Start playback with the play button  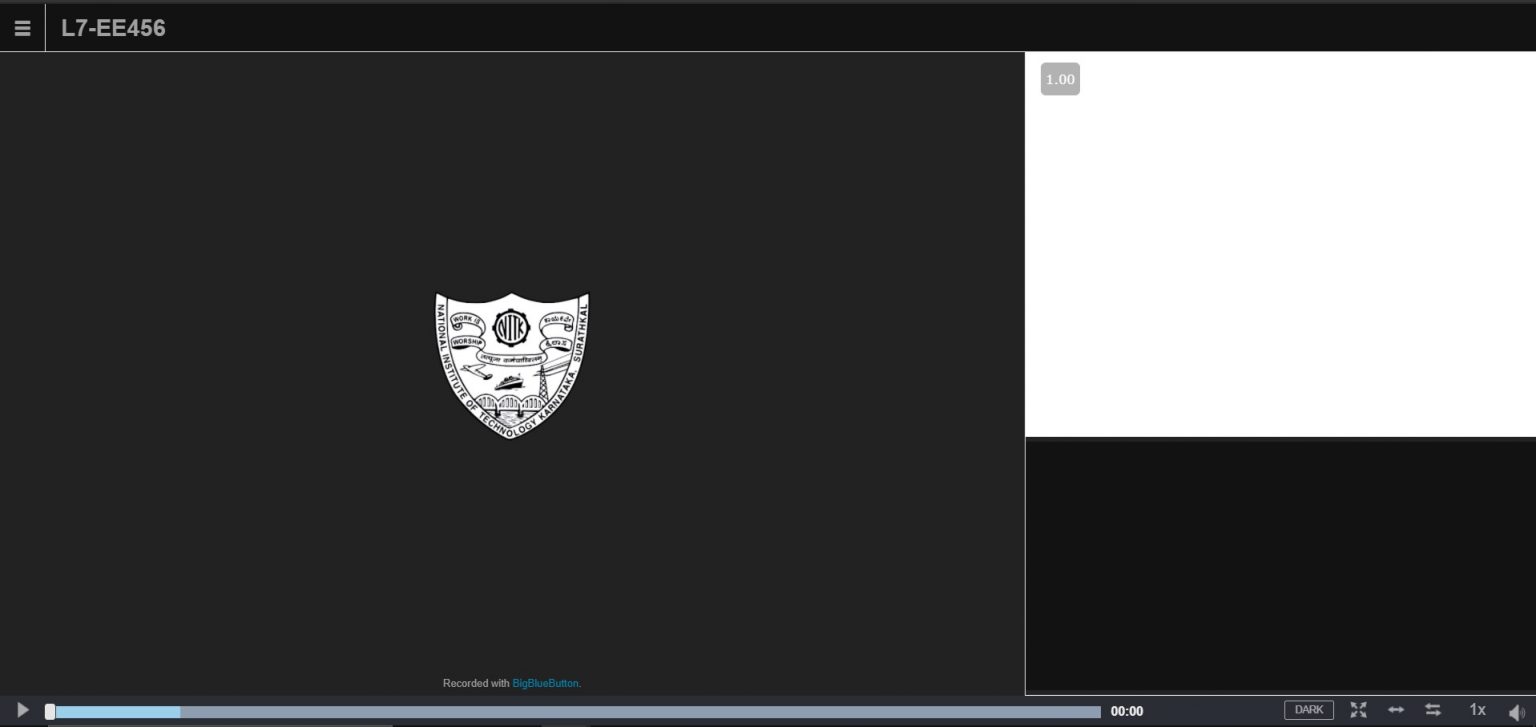coord(23,710)
